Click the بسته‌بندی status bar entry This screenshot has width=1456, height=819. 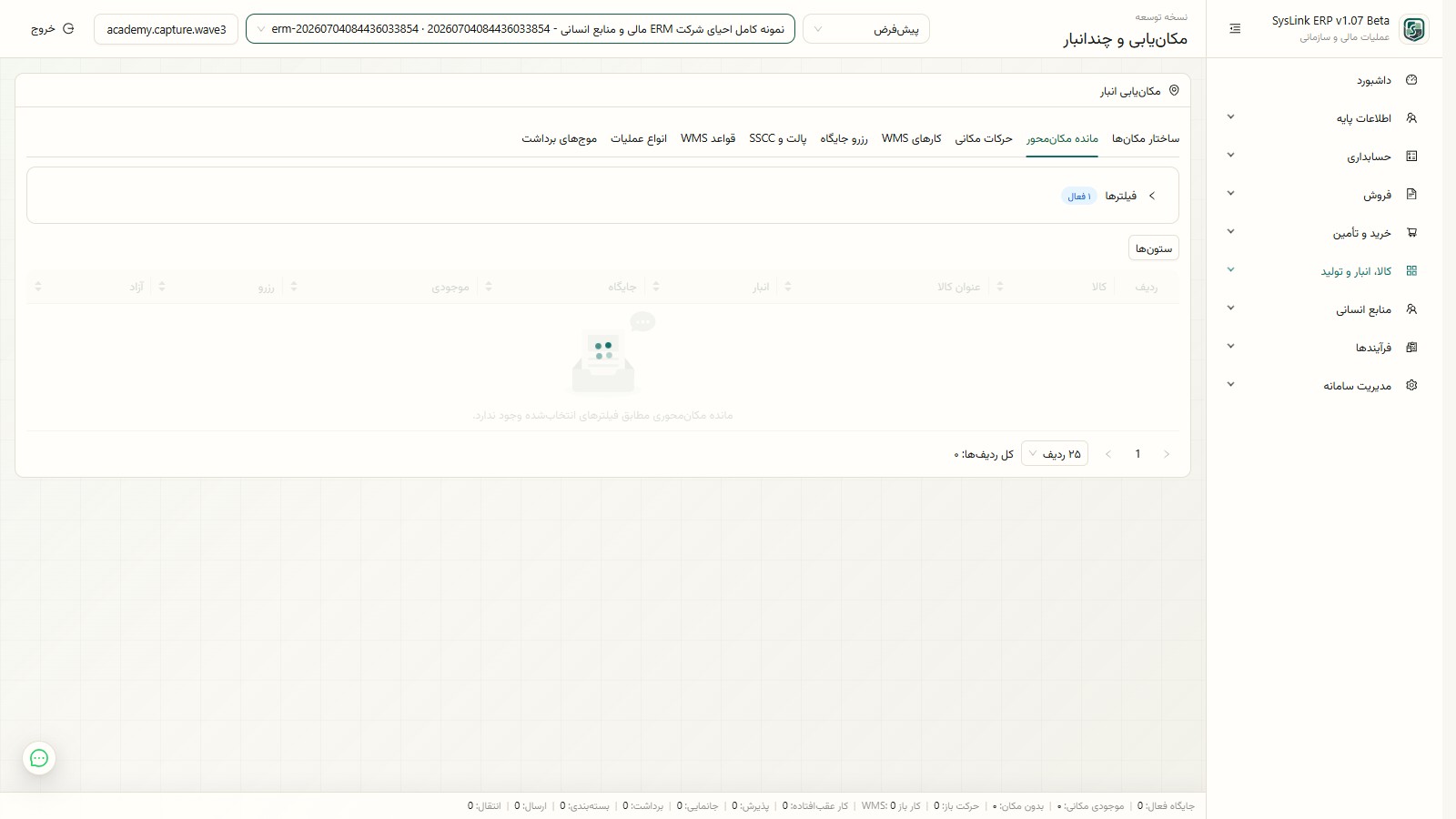584,806
